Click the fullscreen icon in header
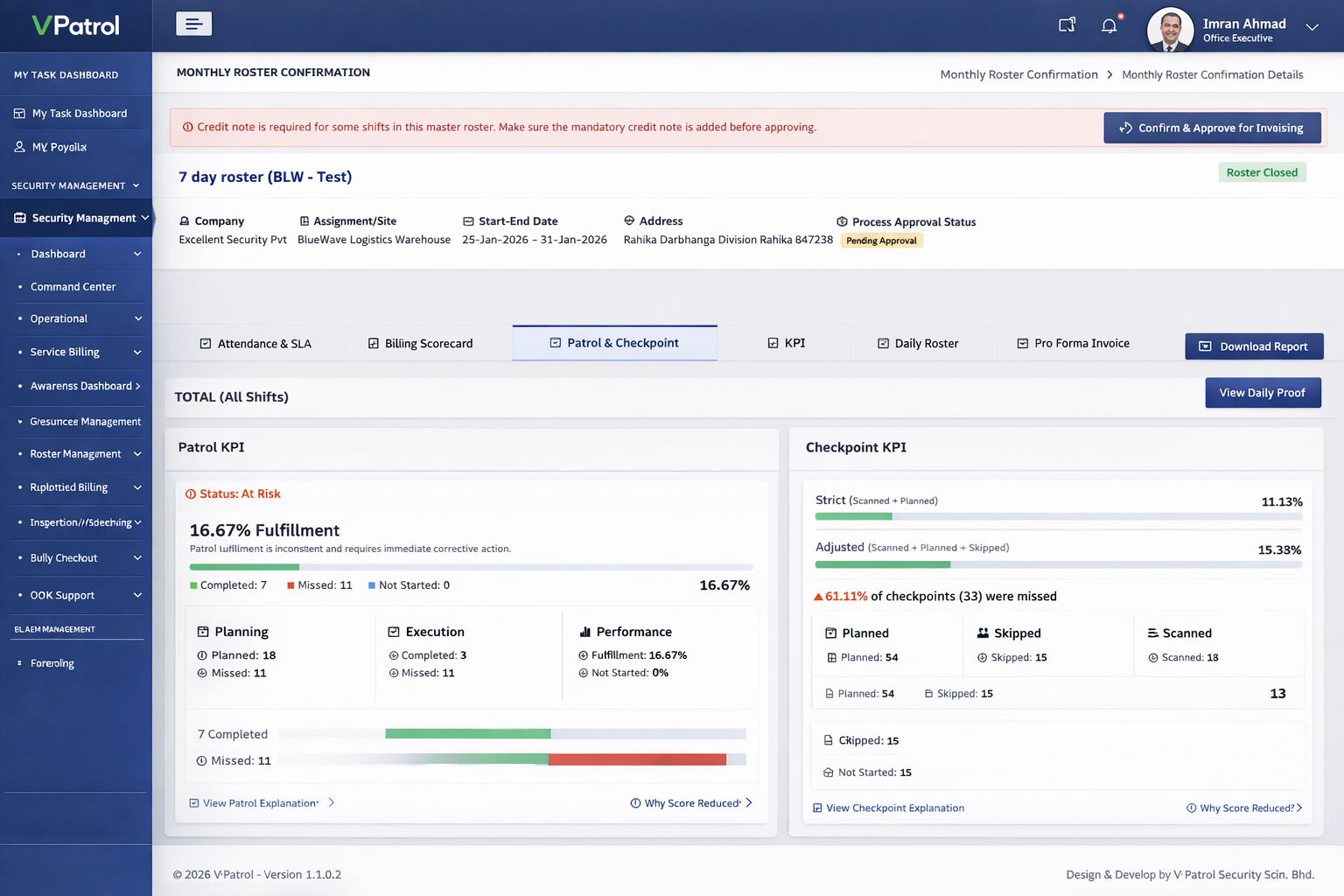Image resolution: width=1344 pixels, height=896 pixels. click(x=1067, y=25)
